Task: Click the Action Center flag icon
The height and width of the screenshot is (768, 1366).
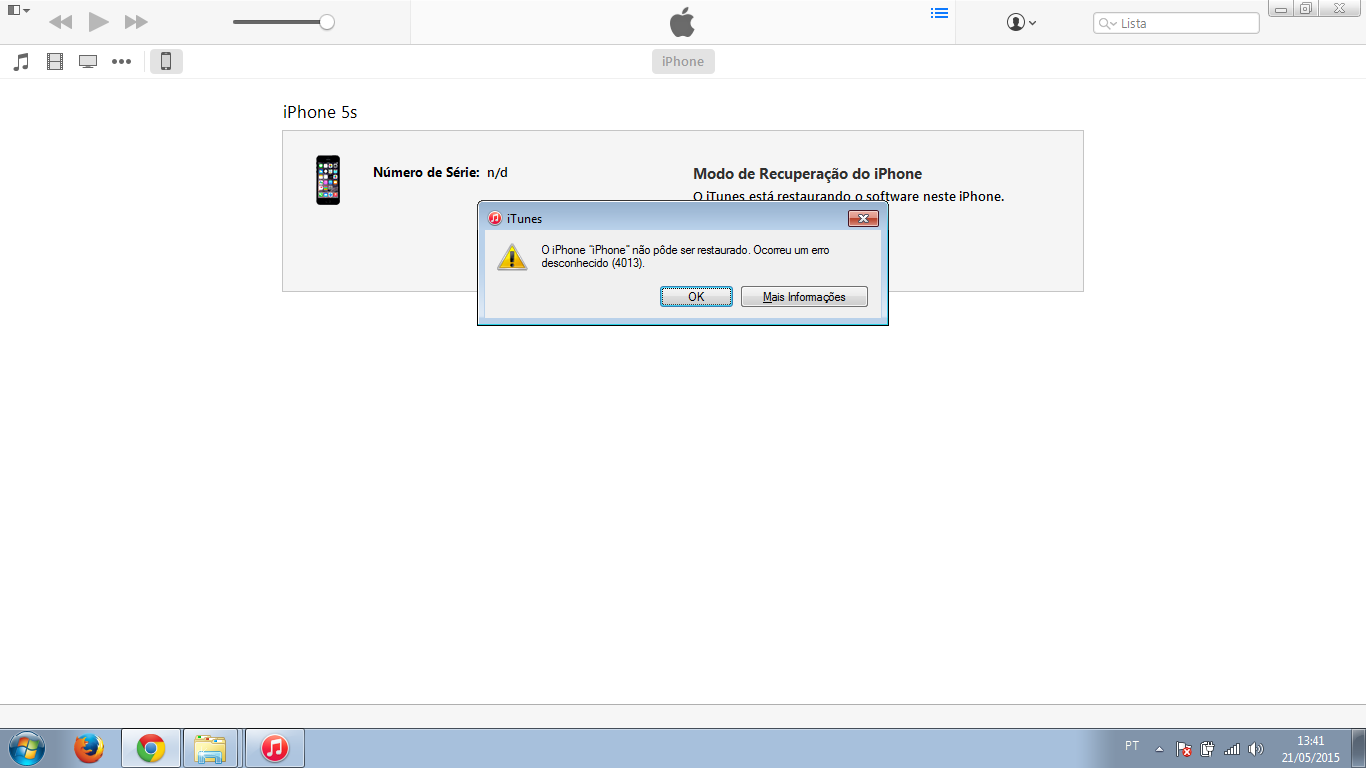Action: click(x=1183, y=748)
